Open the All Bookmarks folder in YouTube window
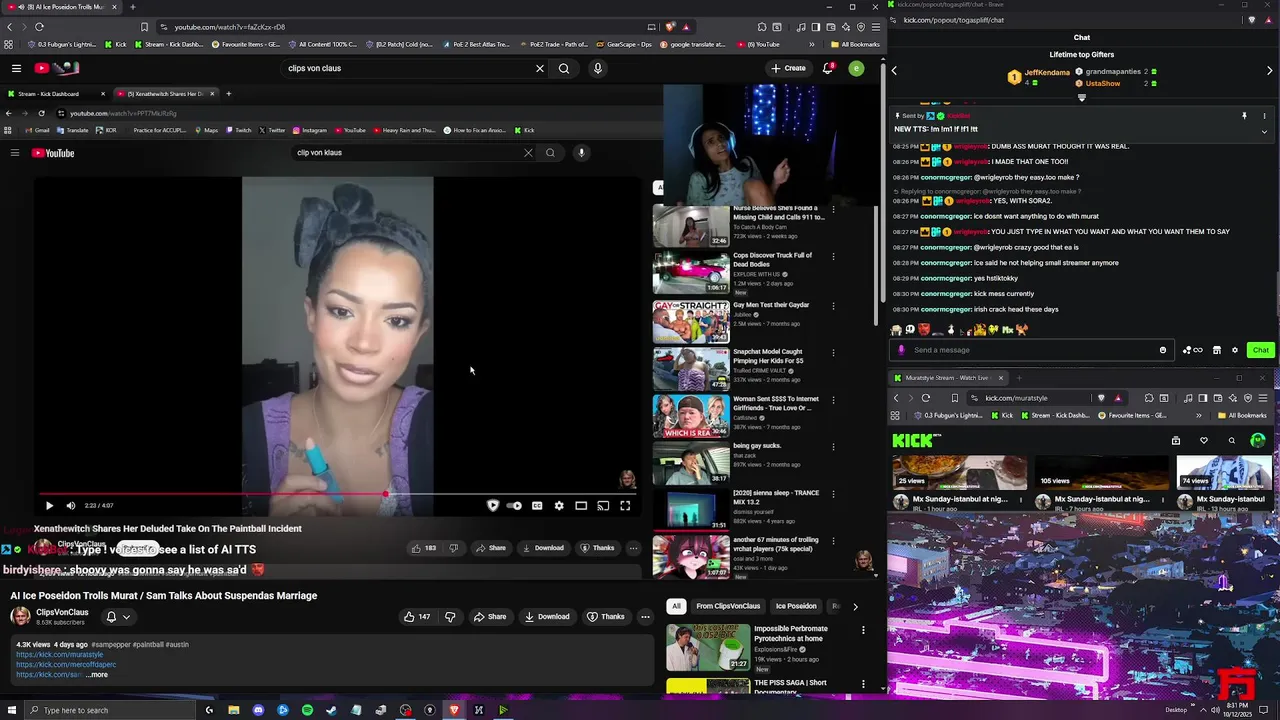 855,44
